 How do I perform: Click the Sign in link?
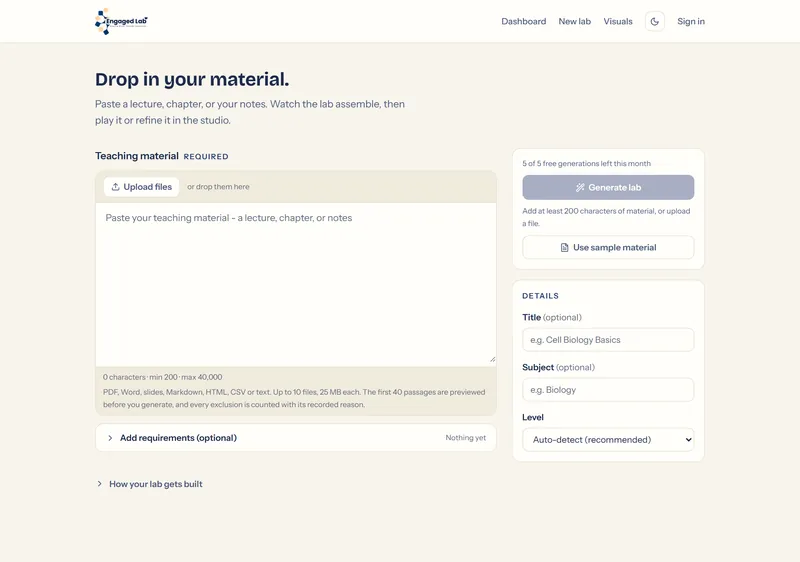(x=691, y=21)
